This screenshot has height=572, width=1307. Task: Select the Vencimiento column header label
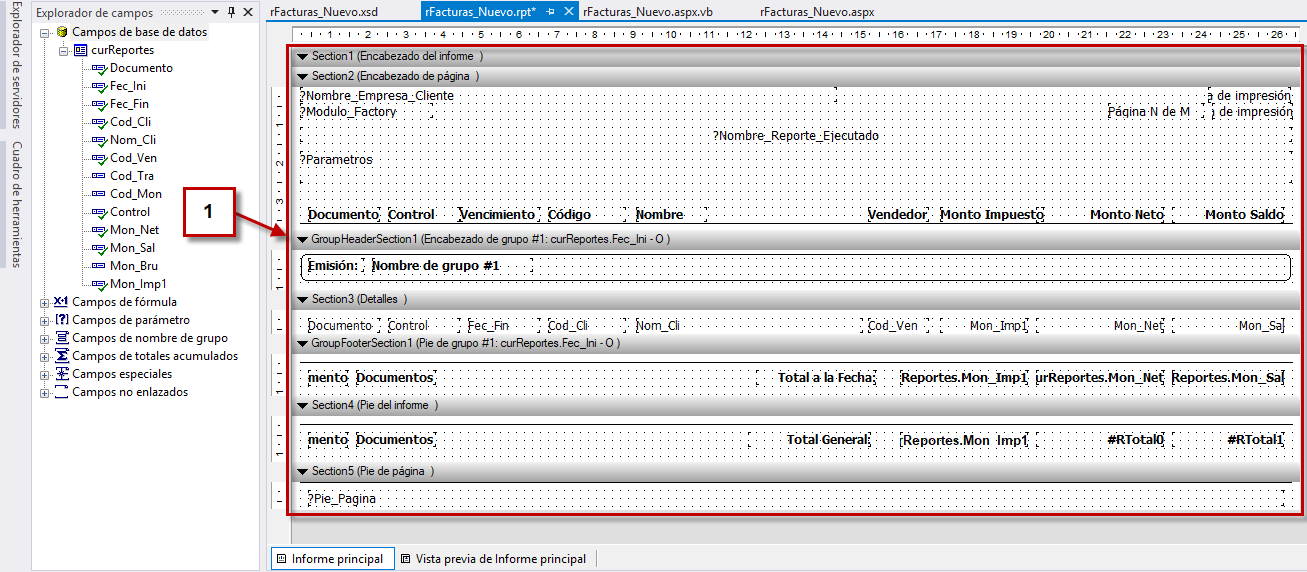point(498,215)
